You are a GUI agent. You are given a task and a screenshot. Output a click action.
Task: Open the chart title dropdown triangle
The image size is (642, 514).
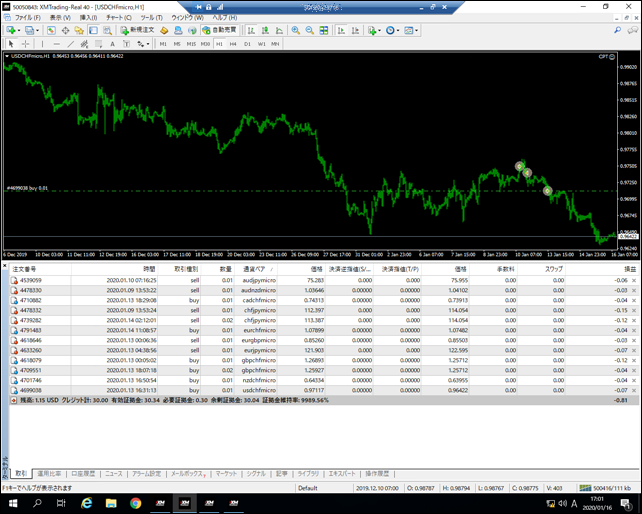click(x=7, y=56)
